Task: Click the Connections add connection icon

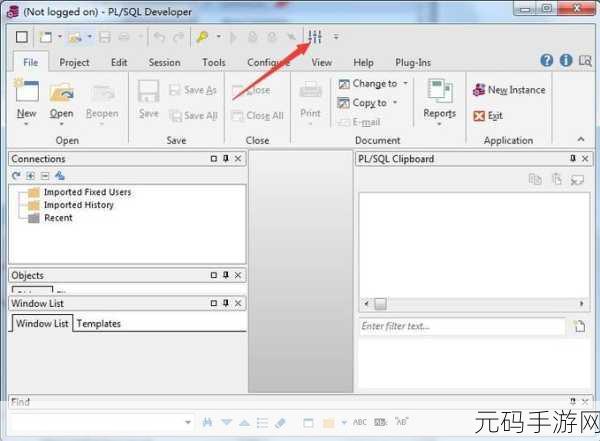Action: (60, 175)
